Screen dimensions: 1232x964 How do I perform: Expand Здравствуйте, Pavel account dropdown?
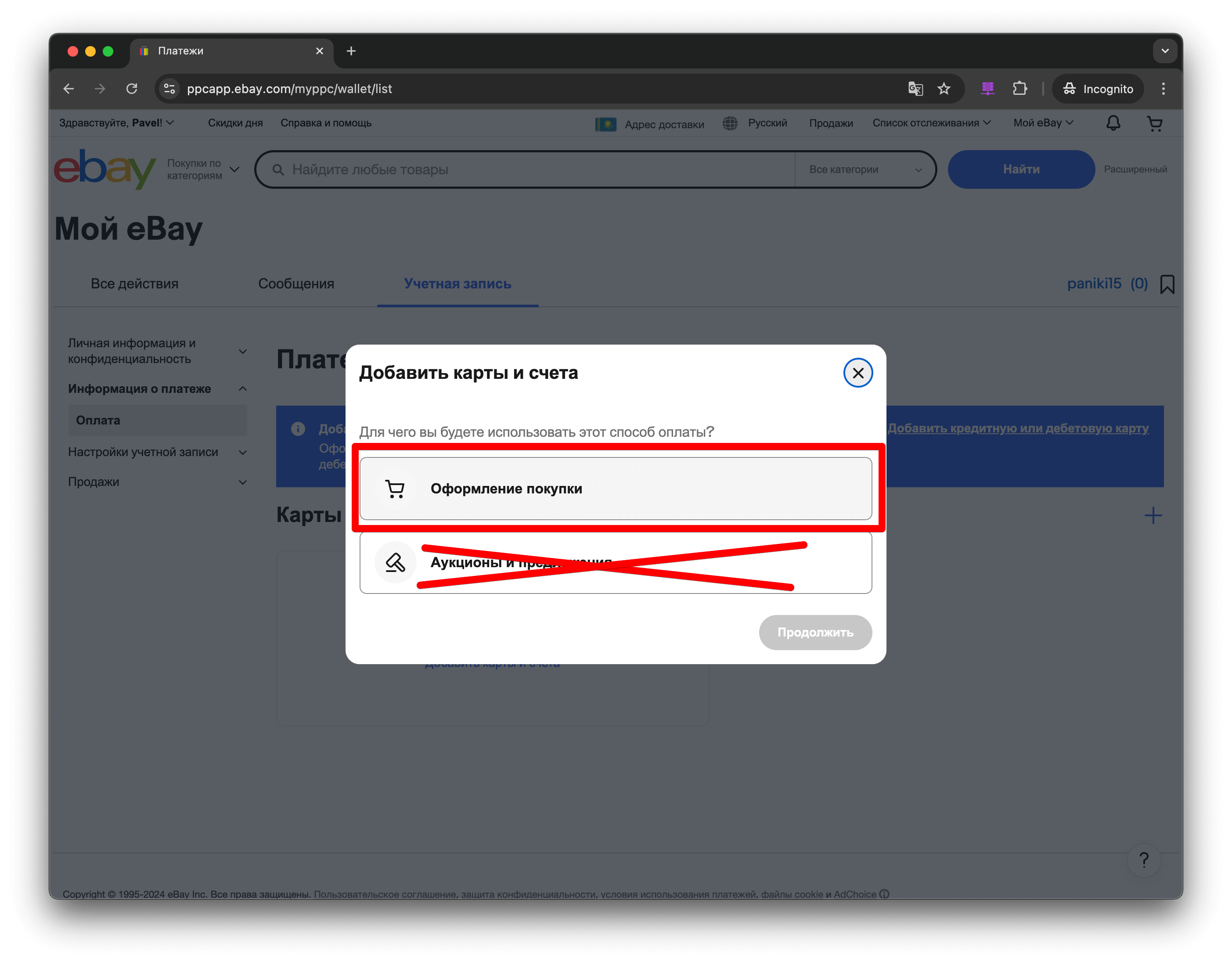116,123
